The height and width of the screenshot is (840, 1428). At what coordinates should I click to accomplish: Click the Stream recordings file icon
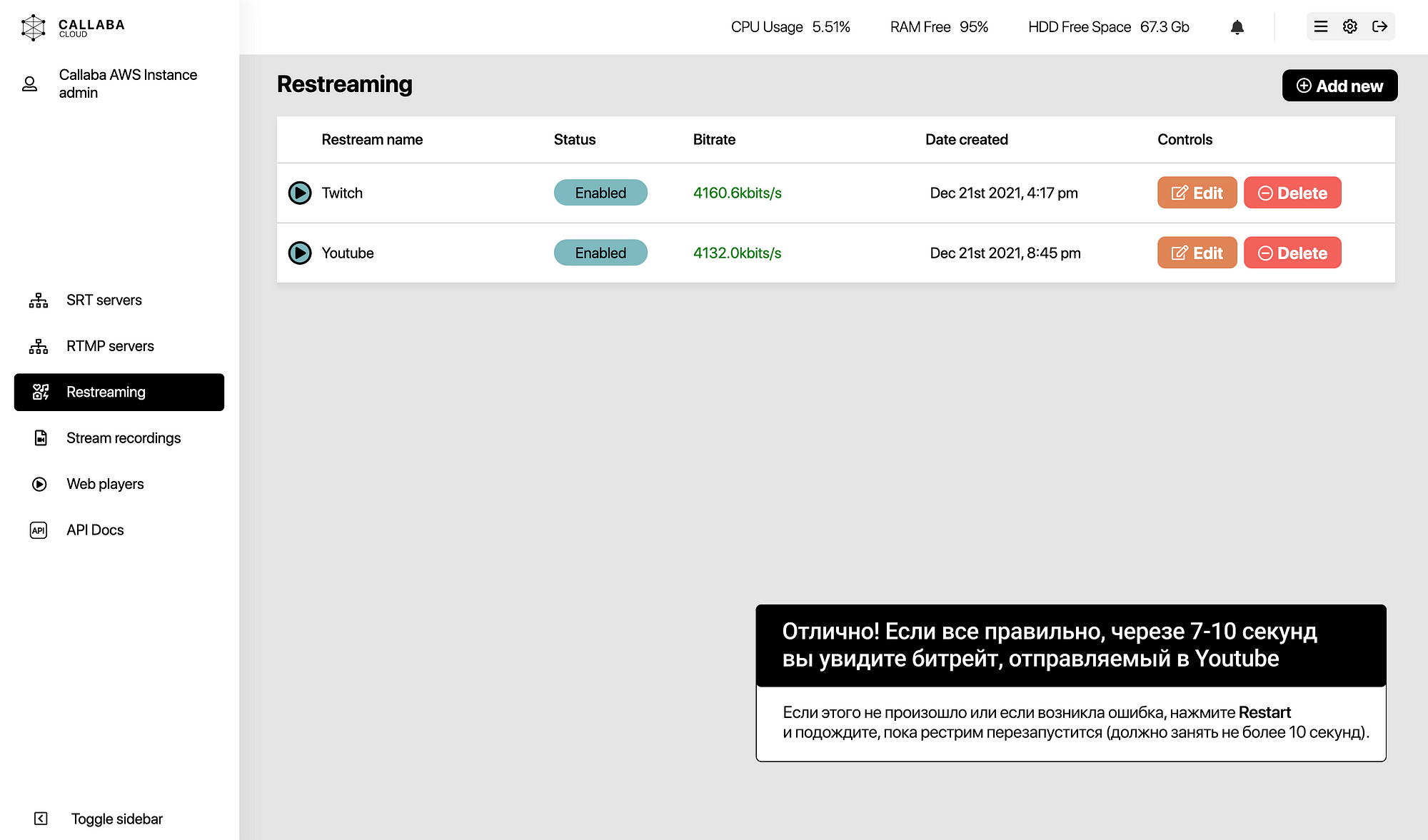point(41,438)
